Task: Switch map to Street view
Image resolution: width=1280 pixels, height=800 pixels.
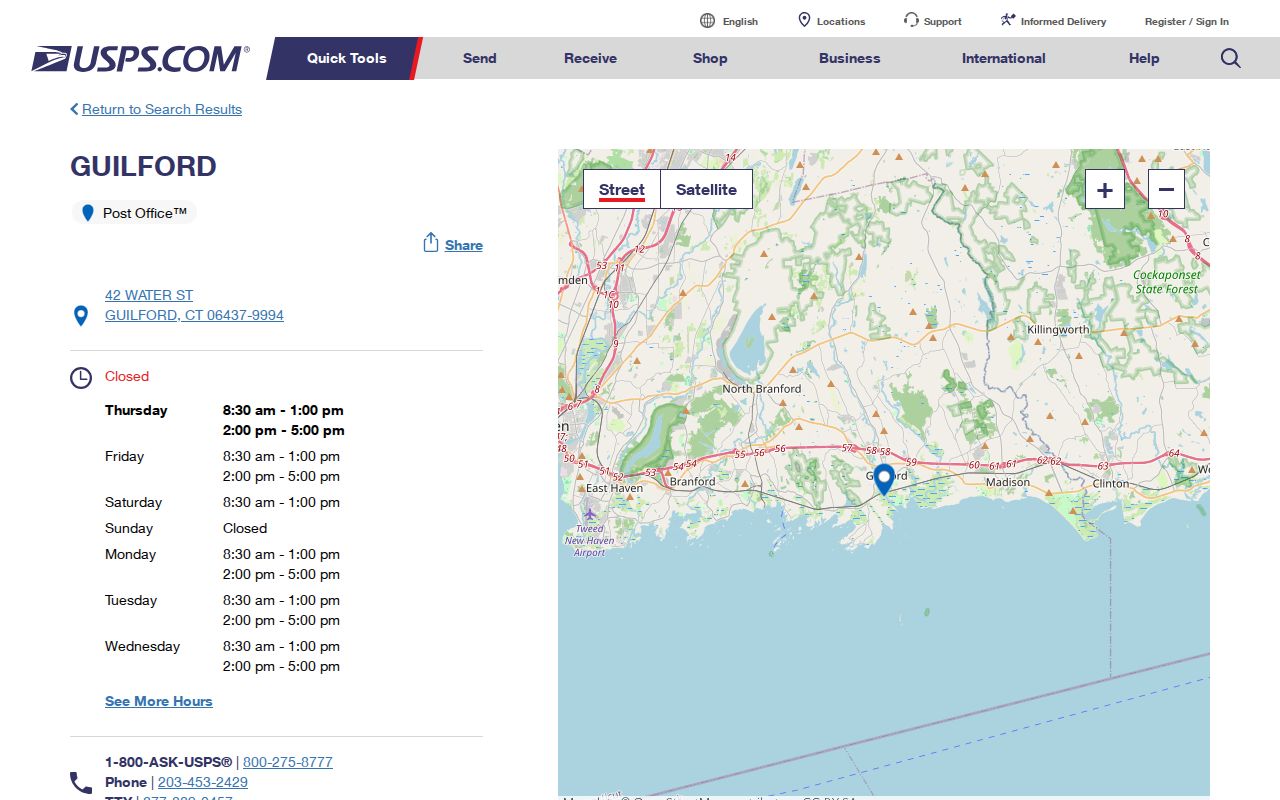Action: (x=622, y=189)
